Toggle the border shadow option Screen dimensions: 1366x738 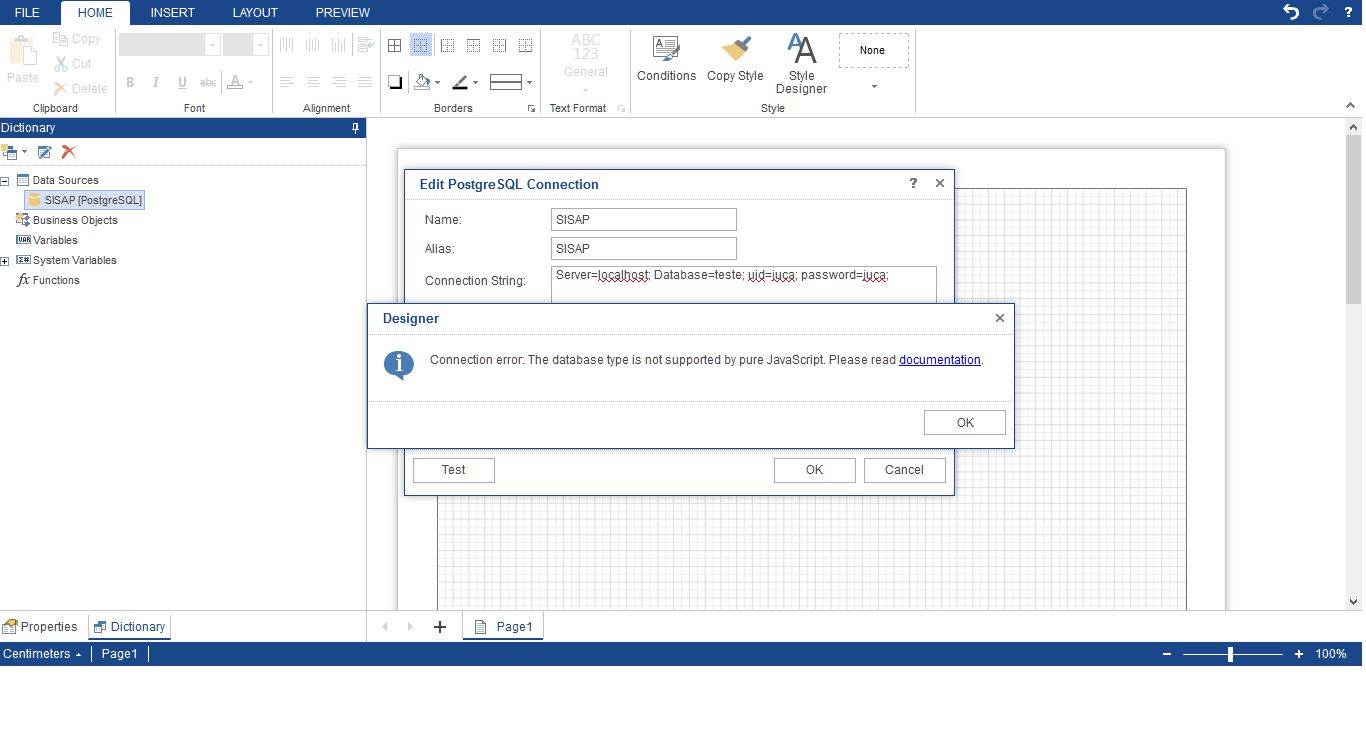pyautogui.click(x=395, y=82)
